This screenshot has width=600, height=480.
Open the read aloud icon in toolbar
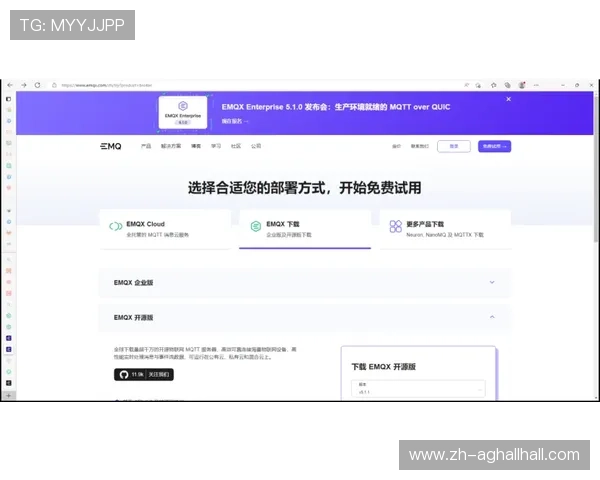(x=466, y=85)
